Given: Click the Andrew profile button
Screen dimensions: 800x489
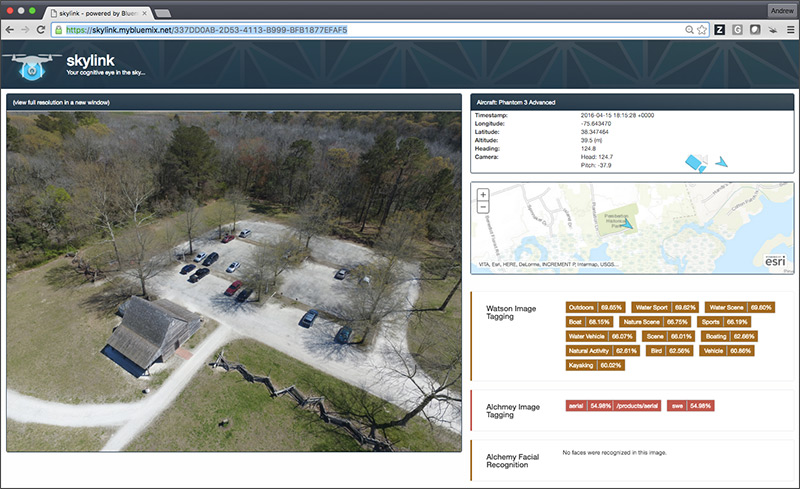Looking at the screenshot, I should pos(782,11).
